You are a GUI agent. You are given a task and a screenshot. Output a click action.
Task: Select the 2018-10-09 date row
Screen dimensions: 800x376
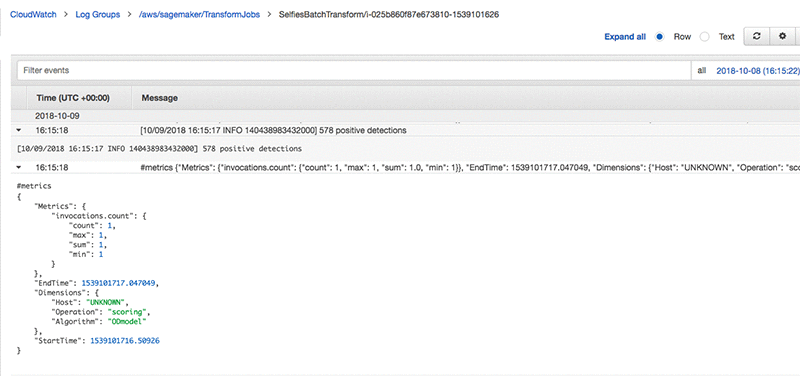pos(57,116)
